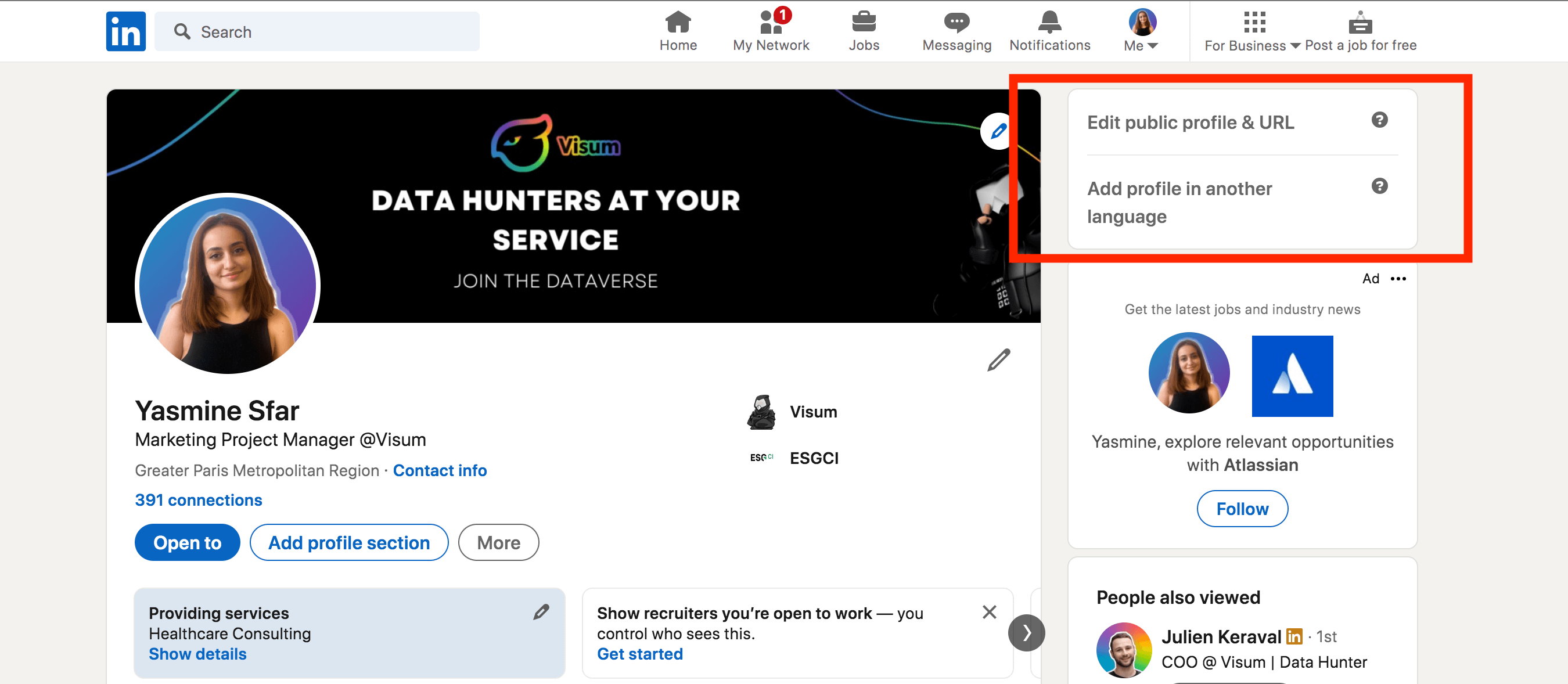1568x684 pixels.
Task: Open the ad options three-dot menu
Action: (x=1398, y=279)
